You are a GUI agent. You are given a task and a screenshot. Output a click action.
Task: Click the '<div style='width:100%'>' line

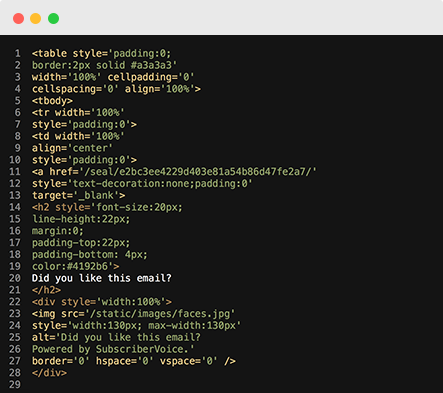[102, 302]
